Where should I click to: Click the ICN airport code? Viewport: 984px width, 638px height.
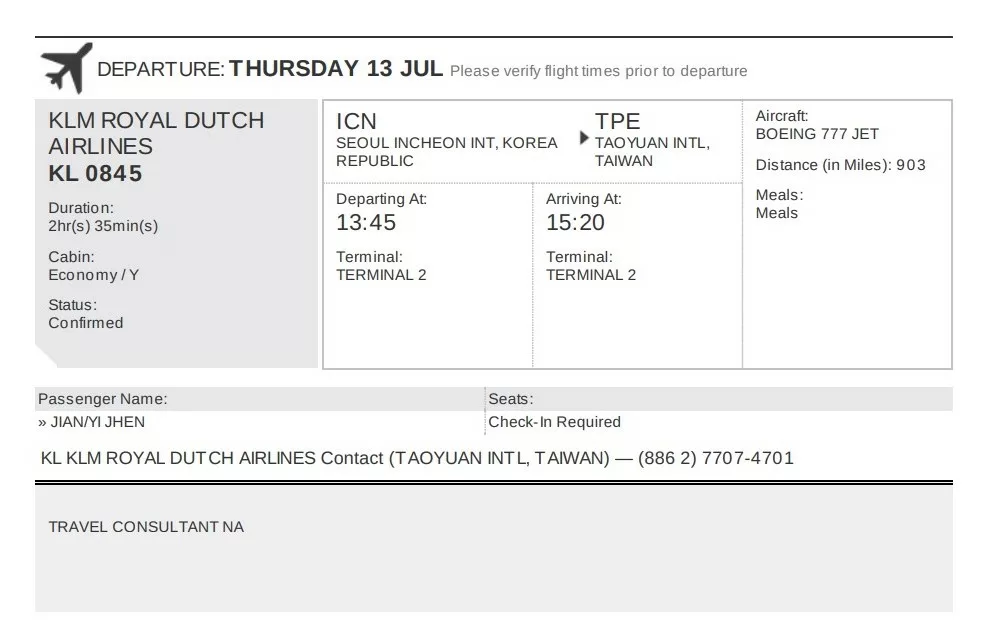(356, 121)
